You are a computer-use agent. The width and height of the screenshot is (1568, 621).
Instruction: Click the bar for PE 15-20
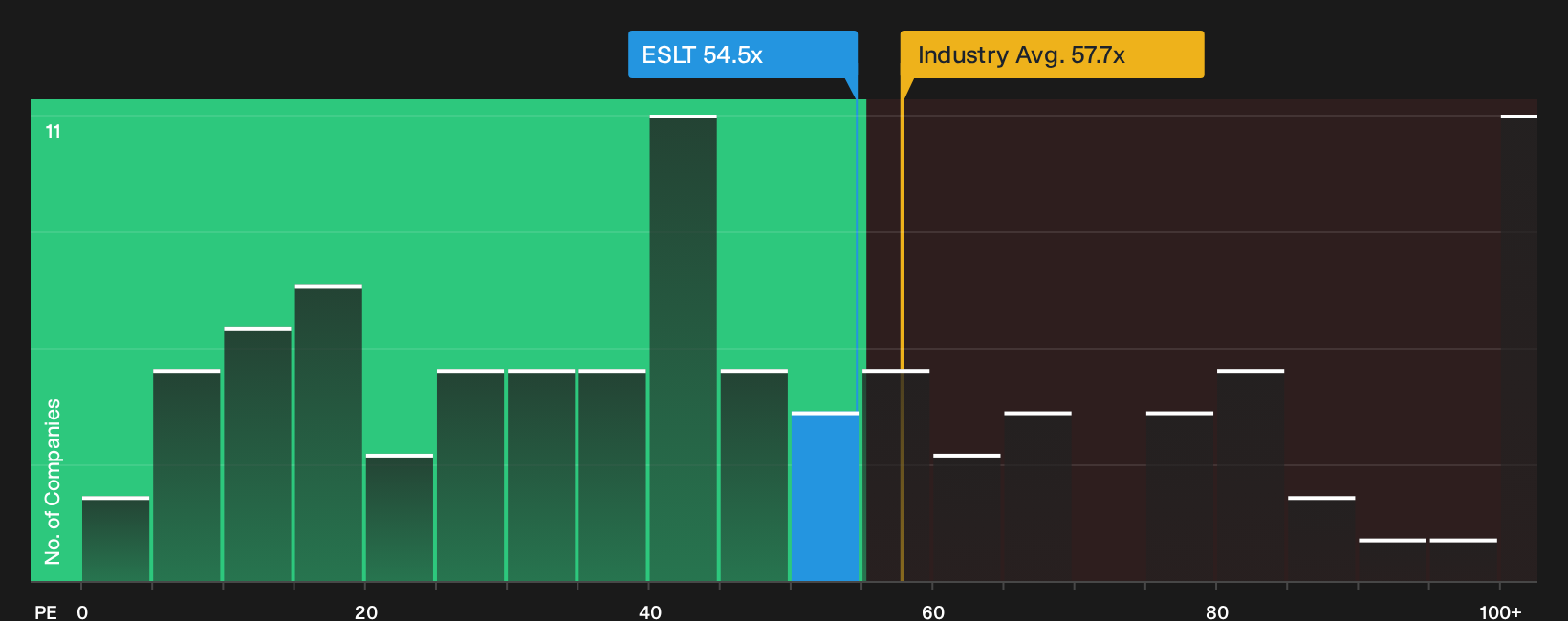click(x=329, y=433)
